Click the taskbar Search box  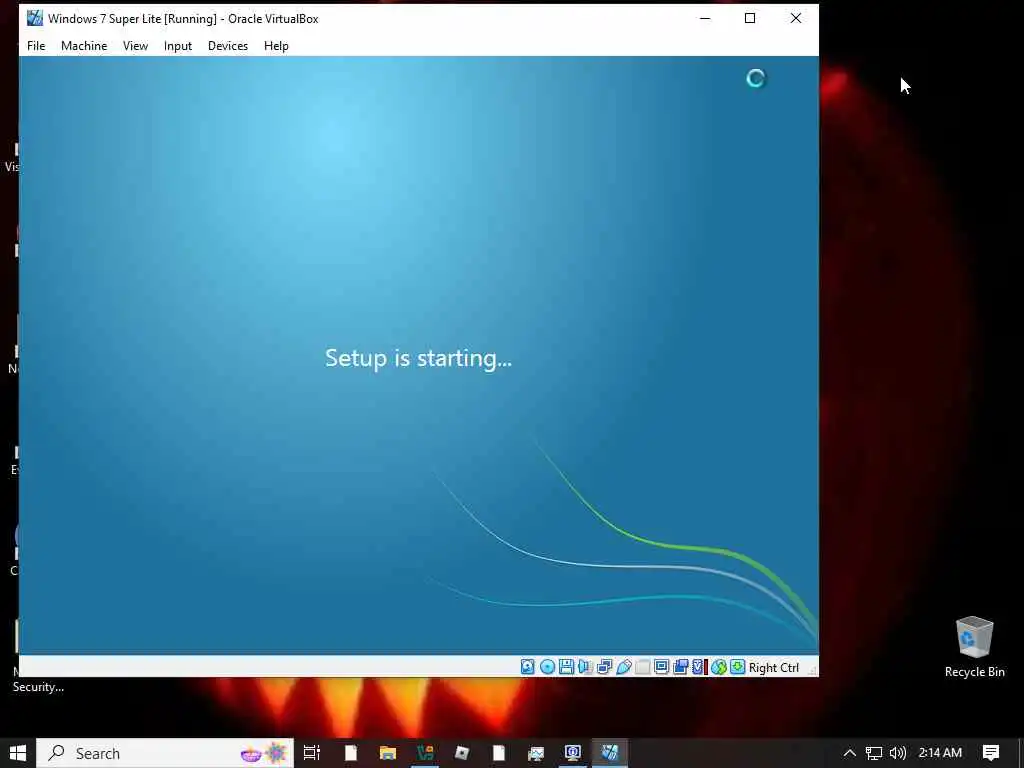165,753
